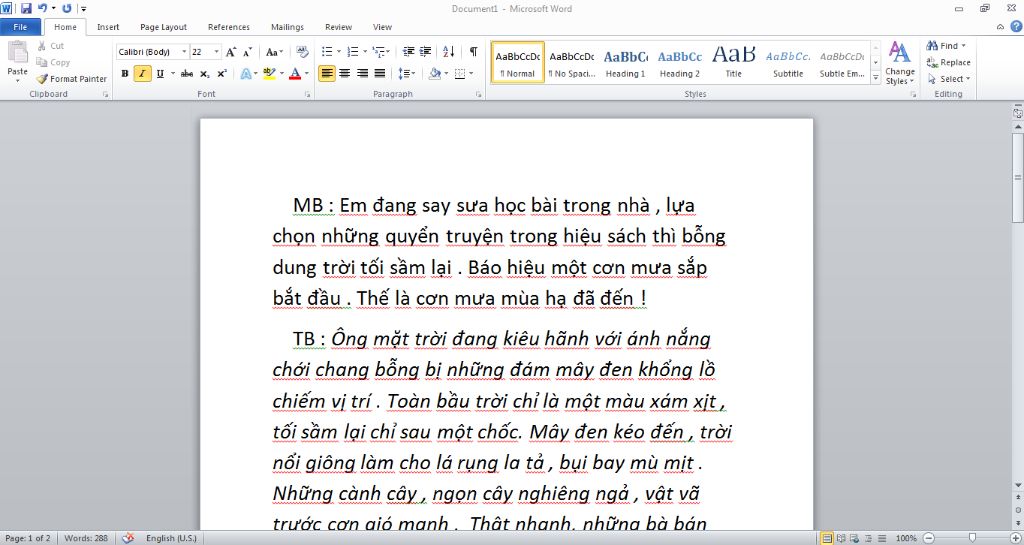Apply the No Spacing style

[571, 63]
